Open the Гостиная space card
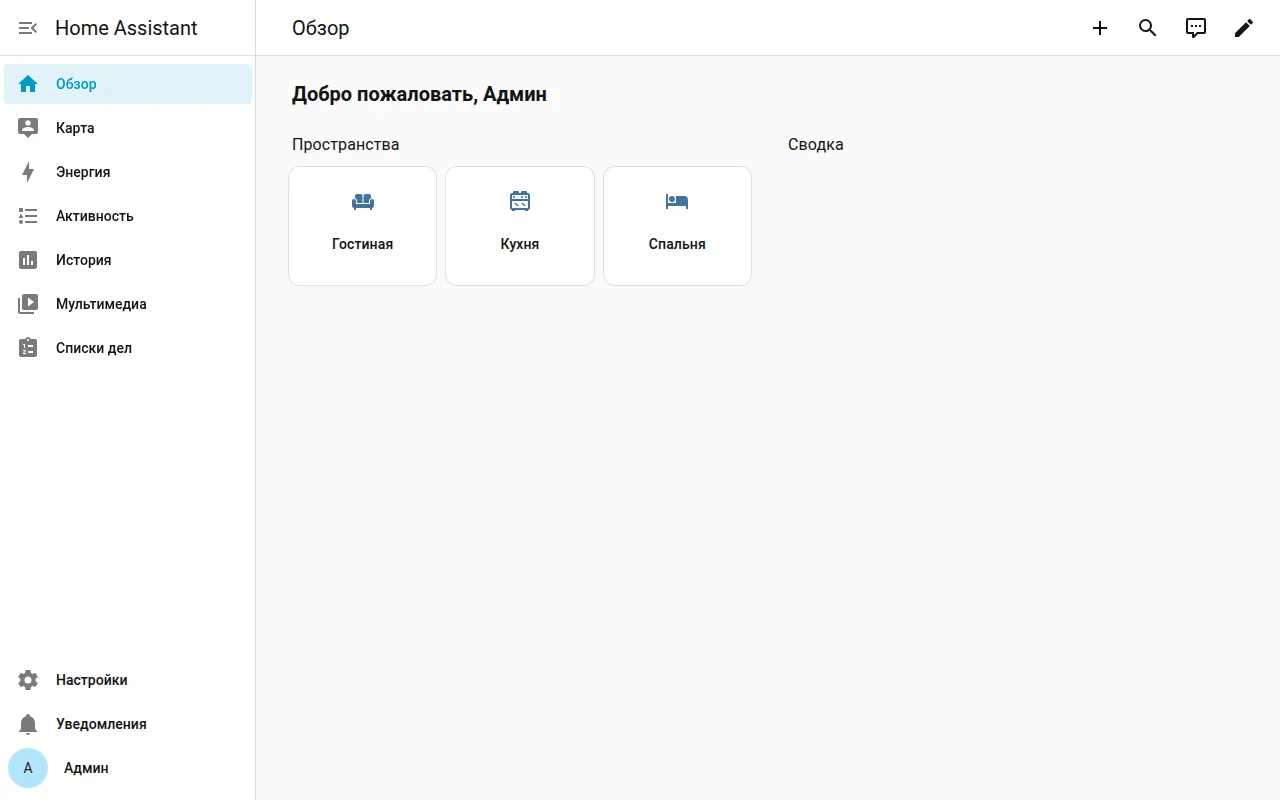The image size is (1280, 800). (x=363, y=226)
